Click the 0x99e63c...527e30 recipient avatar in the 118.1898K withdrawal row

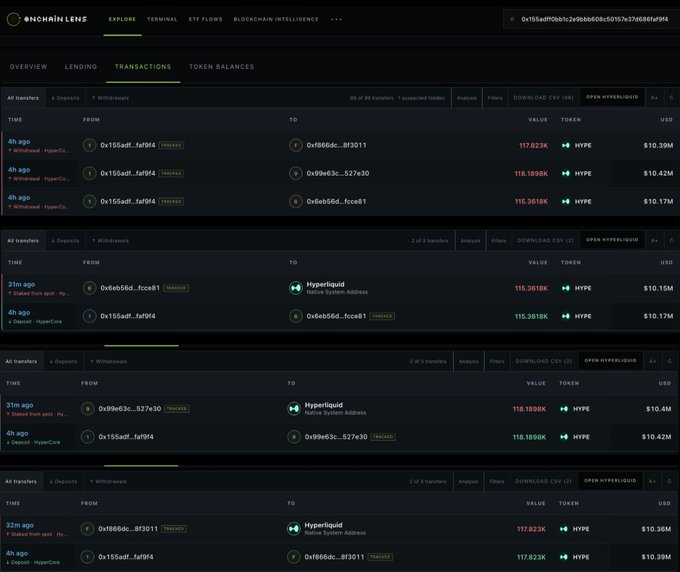(295, 173)
